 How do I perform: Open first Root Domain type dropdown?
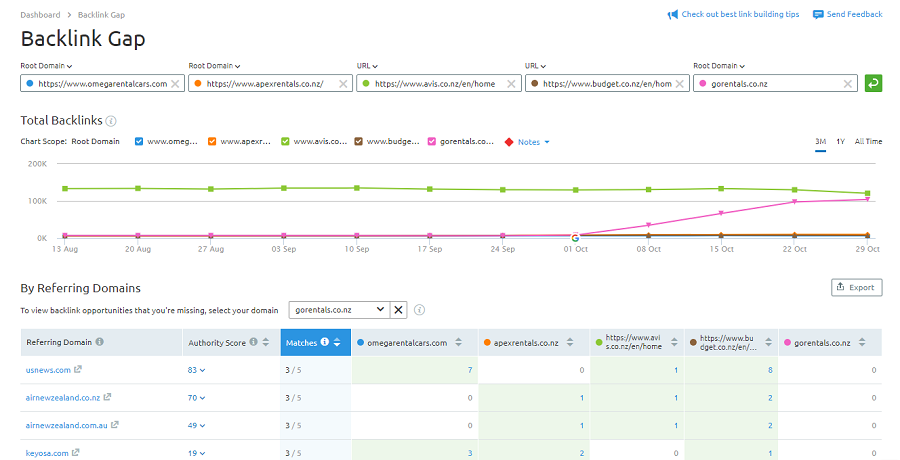pyautogui.click(x=46, y=66)
